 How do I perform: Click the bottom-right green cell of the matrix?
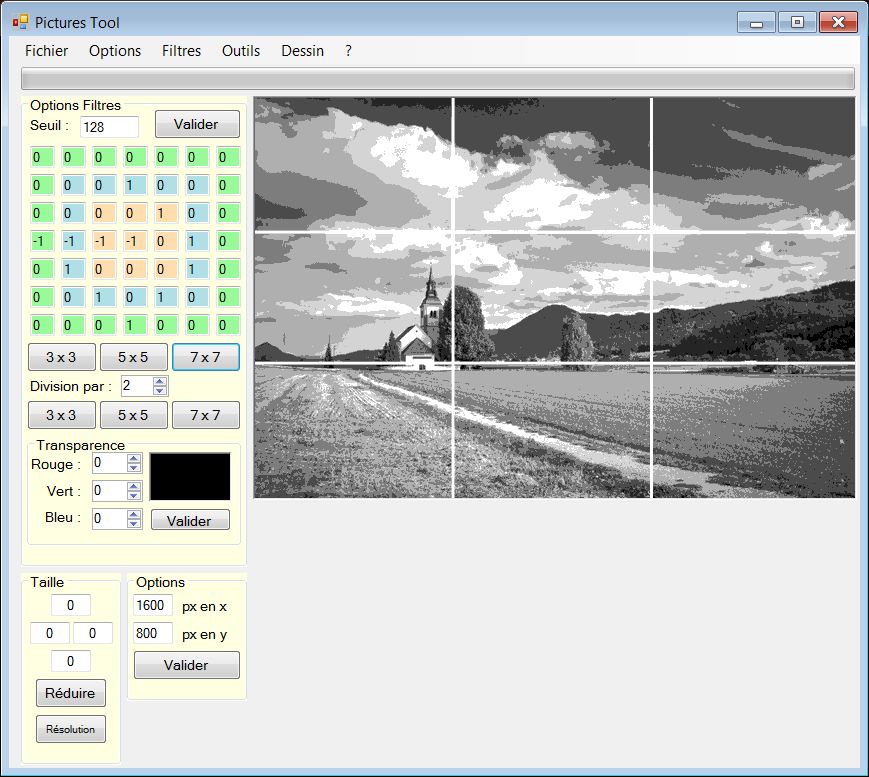coord(228,325)
